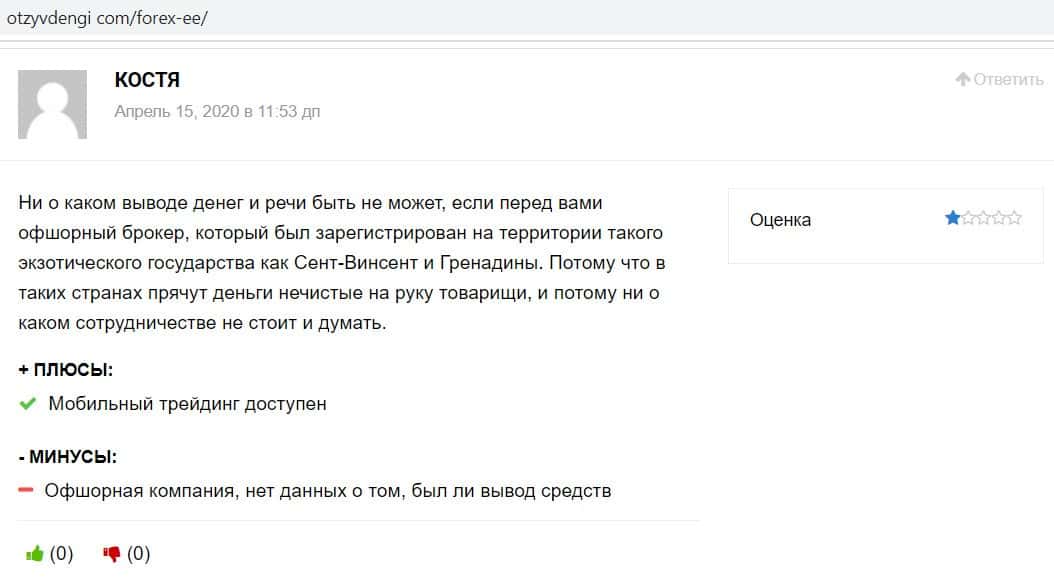Click the Оценка rating label

coord(780,220)
